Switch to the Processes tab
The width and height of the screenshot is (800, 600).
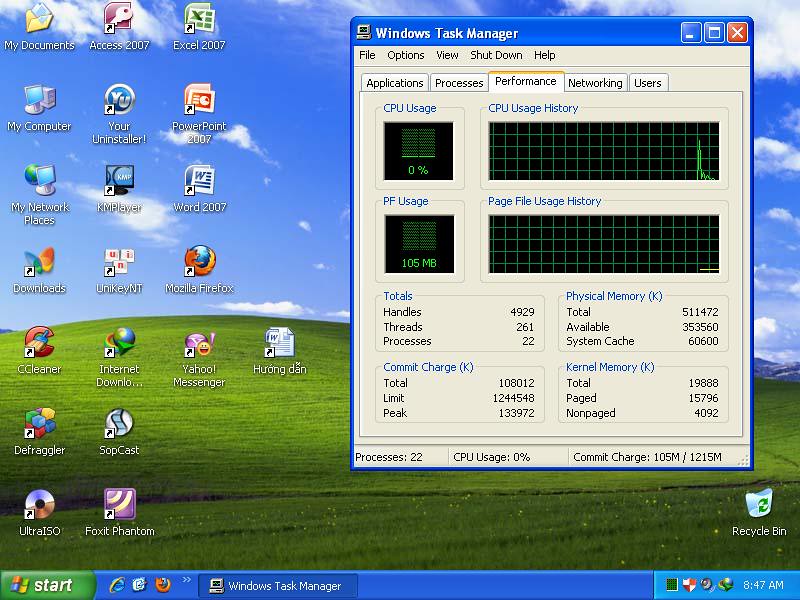pos(459,83)
